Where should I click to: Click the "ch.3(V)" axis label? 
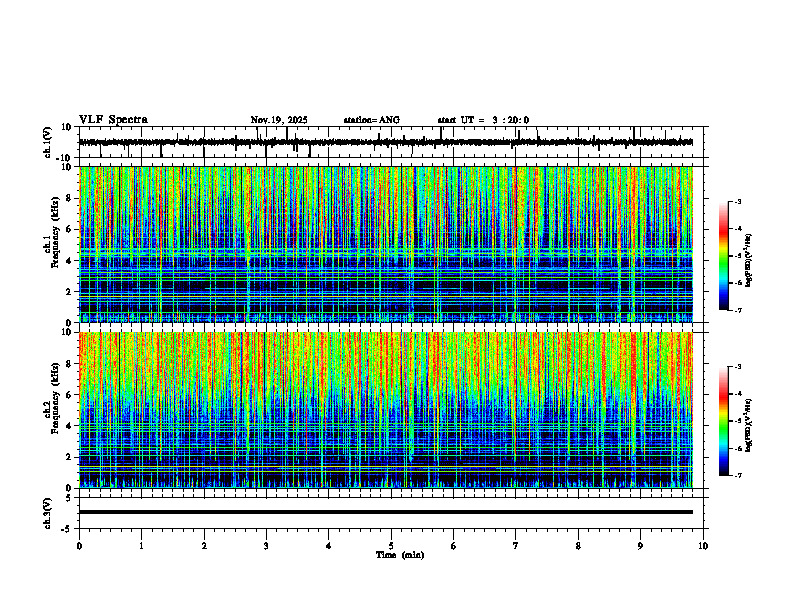click(48, 514)
